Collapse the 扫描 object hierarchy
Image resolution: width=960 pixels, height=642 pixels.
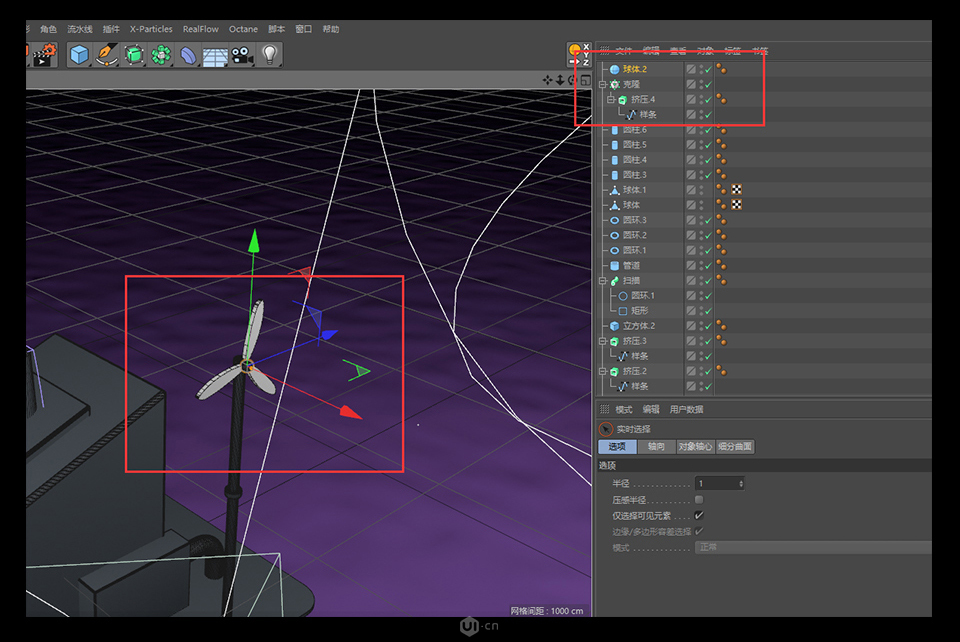pyautogui.click(x=603, y=283)
